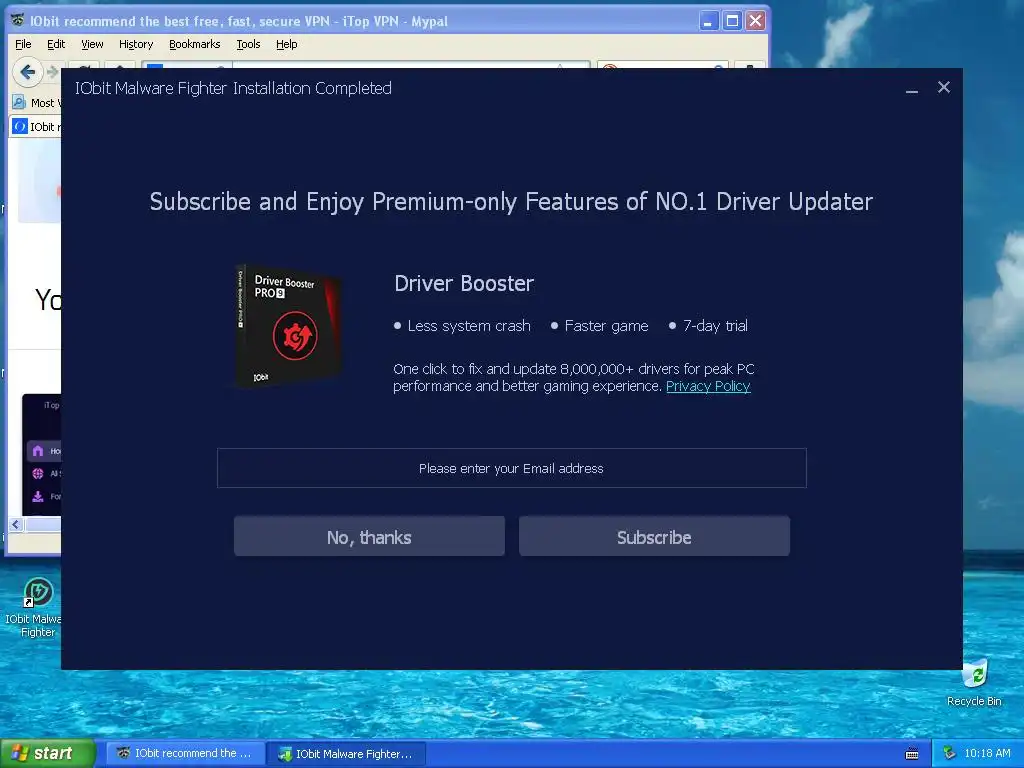Open the Tools menu in Mypal

pos(248,44)
